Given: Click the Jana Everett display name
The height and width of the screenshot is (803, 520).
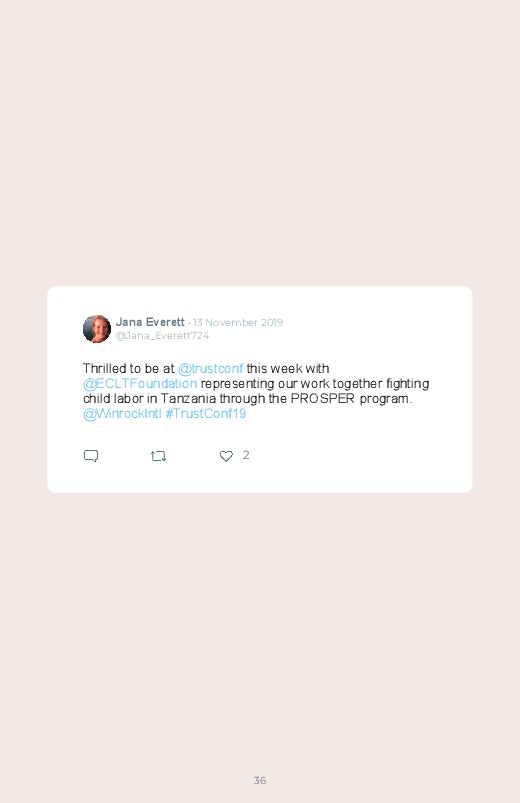Looking at the screenshot, I should tap(150, 322).
